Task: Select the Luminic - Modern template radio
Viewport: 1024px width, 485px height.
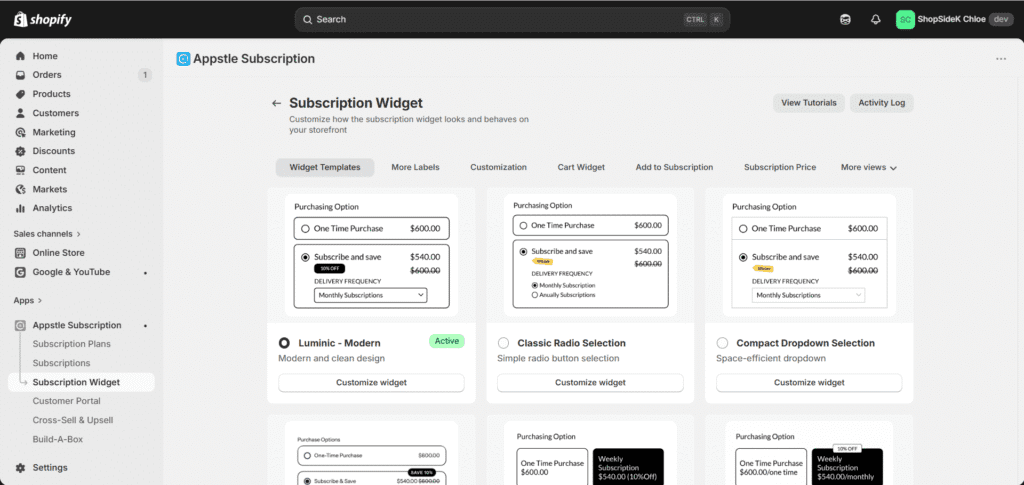Action: coord(284,343)
